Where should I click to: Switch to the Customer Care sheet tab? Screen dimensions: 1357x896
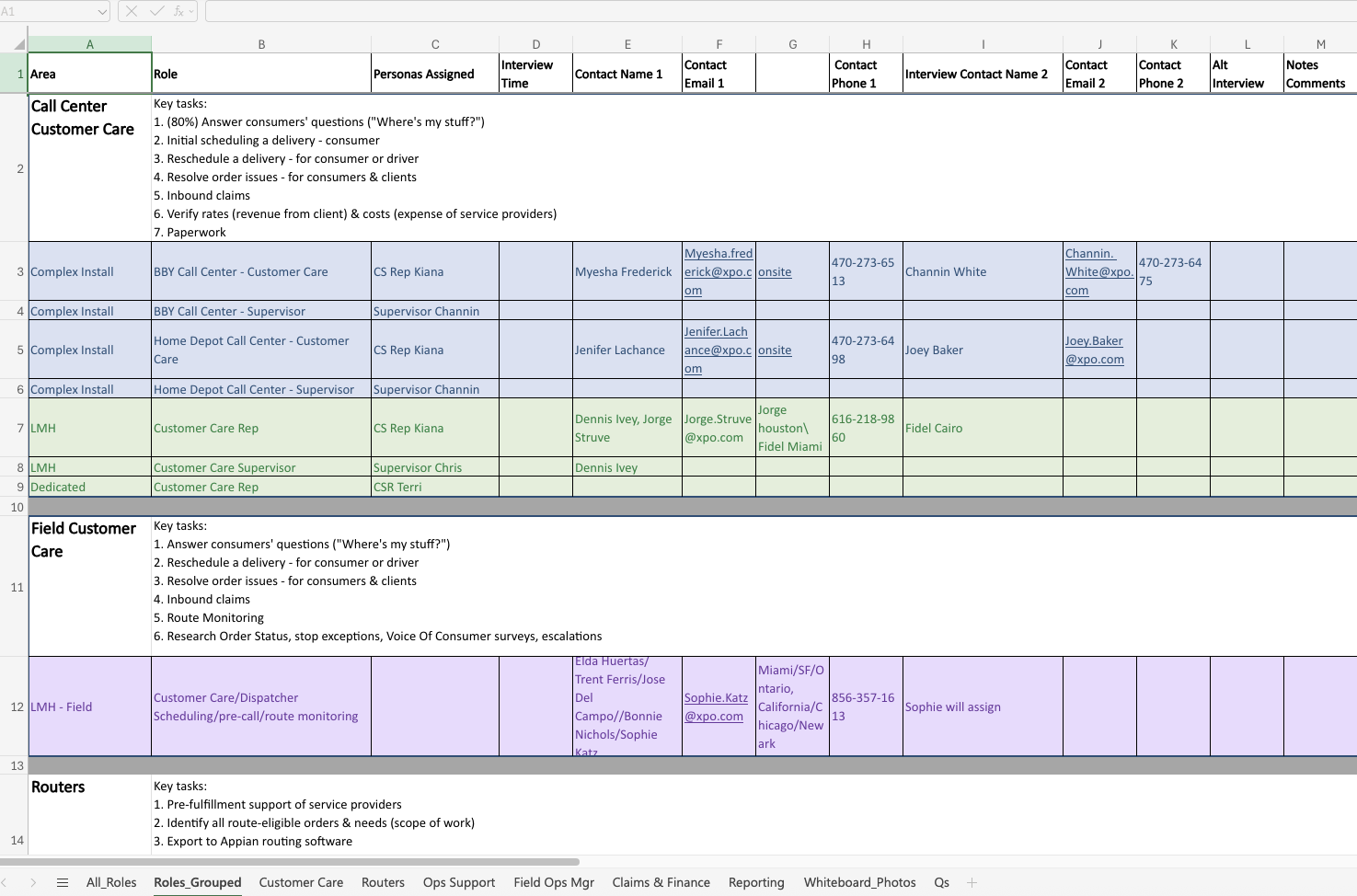click(x=301, y=882)
